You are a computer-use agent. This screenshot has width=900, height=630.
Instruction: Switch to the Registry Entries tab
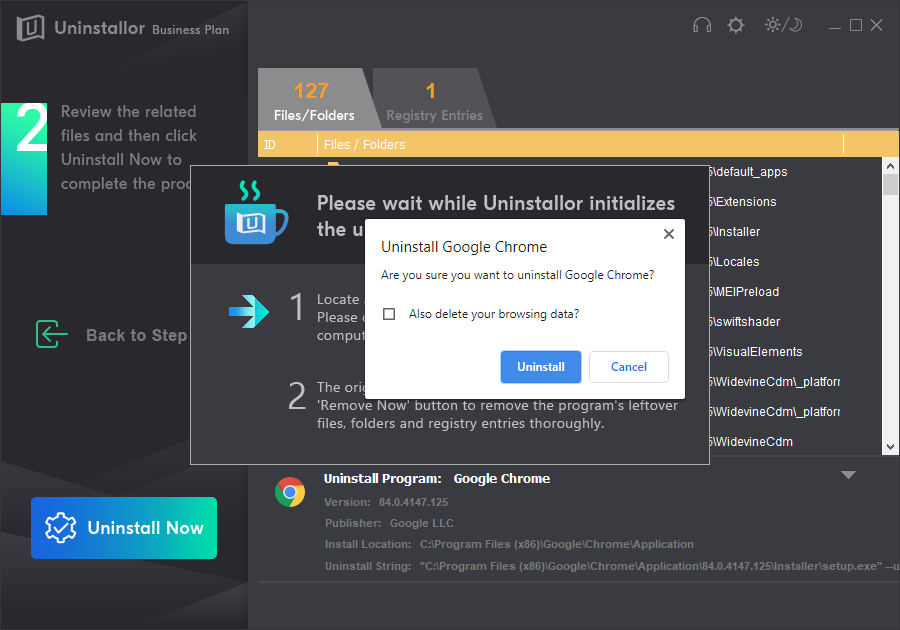pyautogui.click(x=434, y=99)
